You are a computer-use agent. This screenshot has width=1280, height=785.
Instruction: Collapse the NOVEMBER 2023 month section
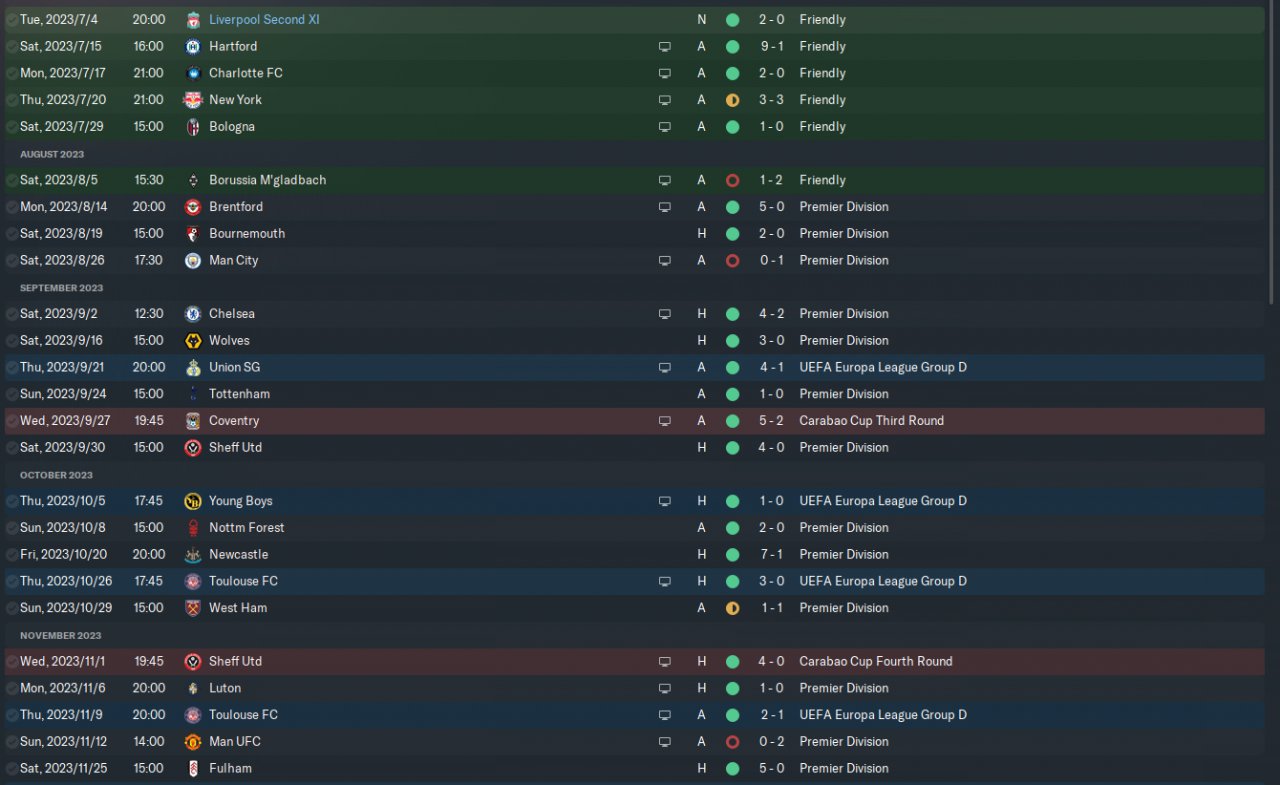[x=61, y=635]
